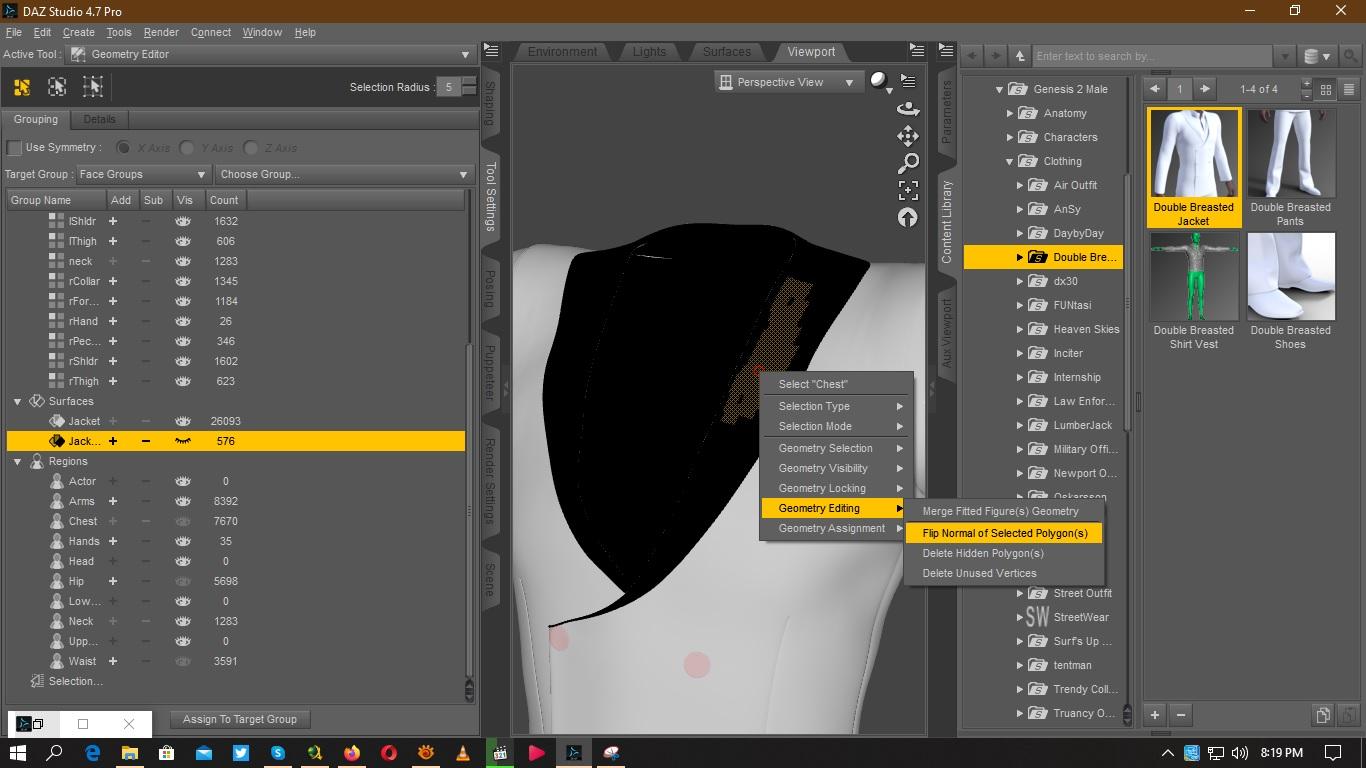Click the plus icon for rCollar group
The width and height of the screenshot is (1366, 768).
click(113, 281)
